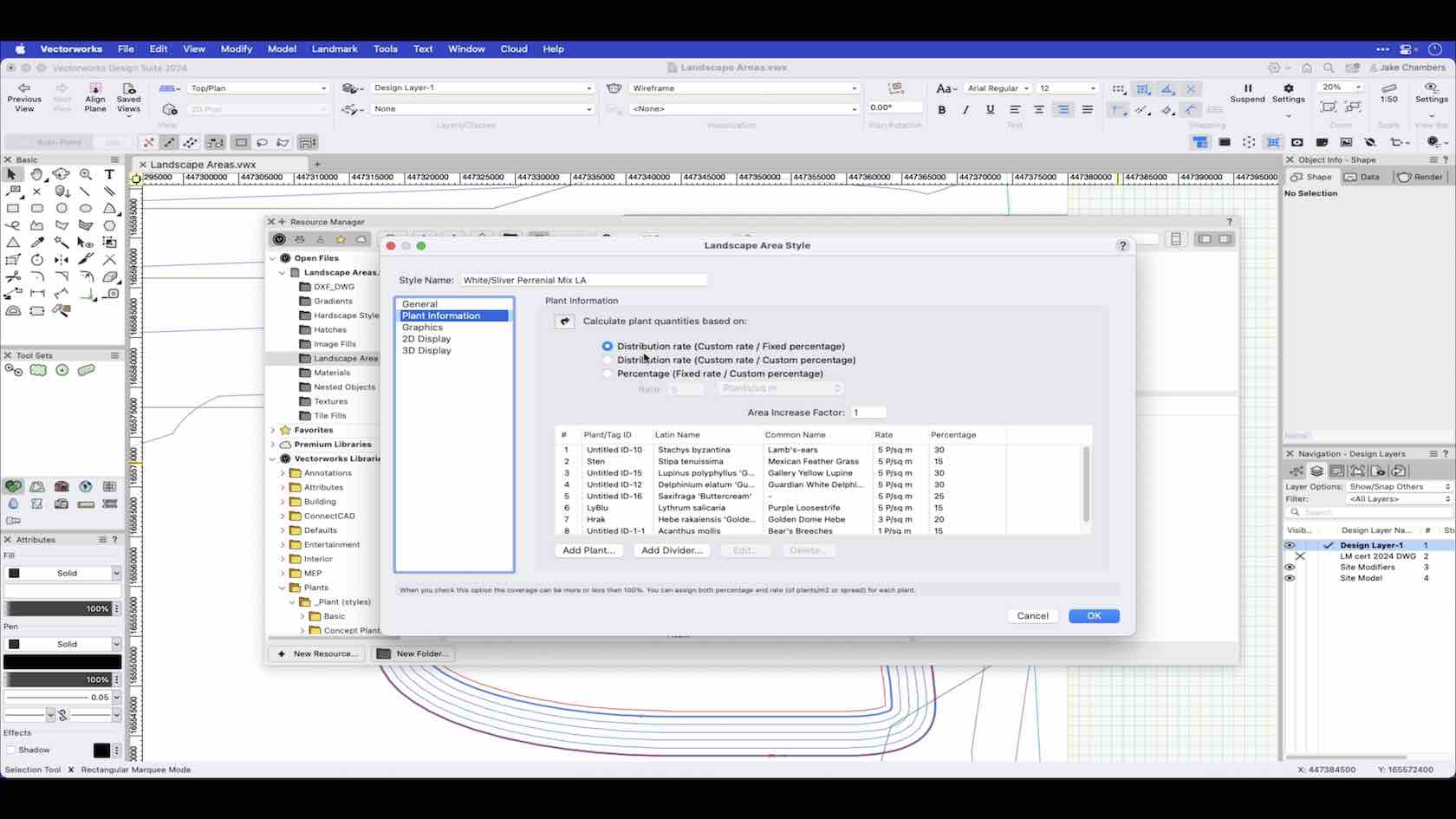Select the green landscape area tool in Tool Sets
This screenshot has width=1456, height=819.
point(38,370)
